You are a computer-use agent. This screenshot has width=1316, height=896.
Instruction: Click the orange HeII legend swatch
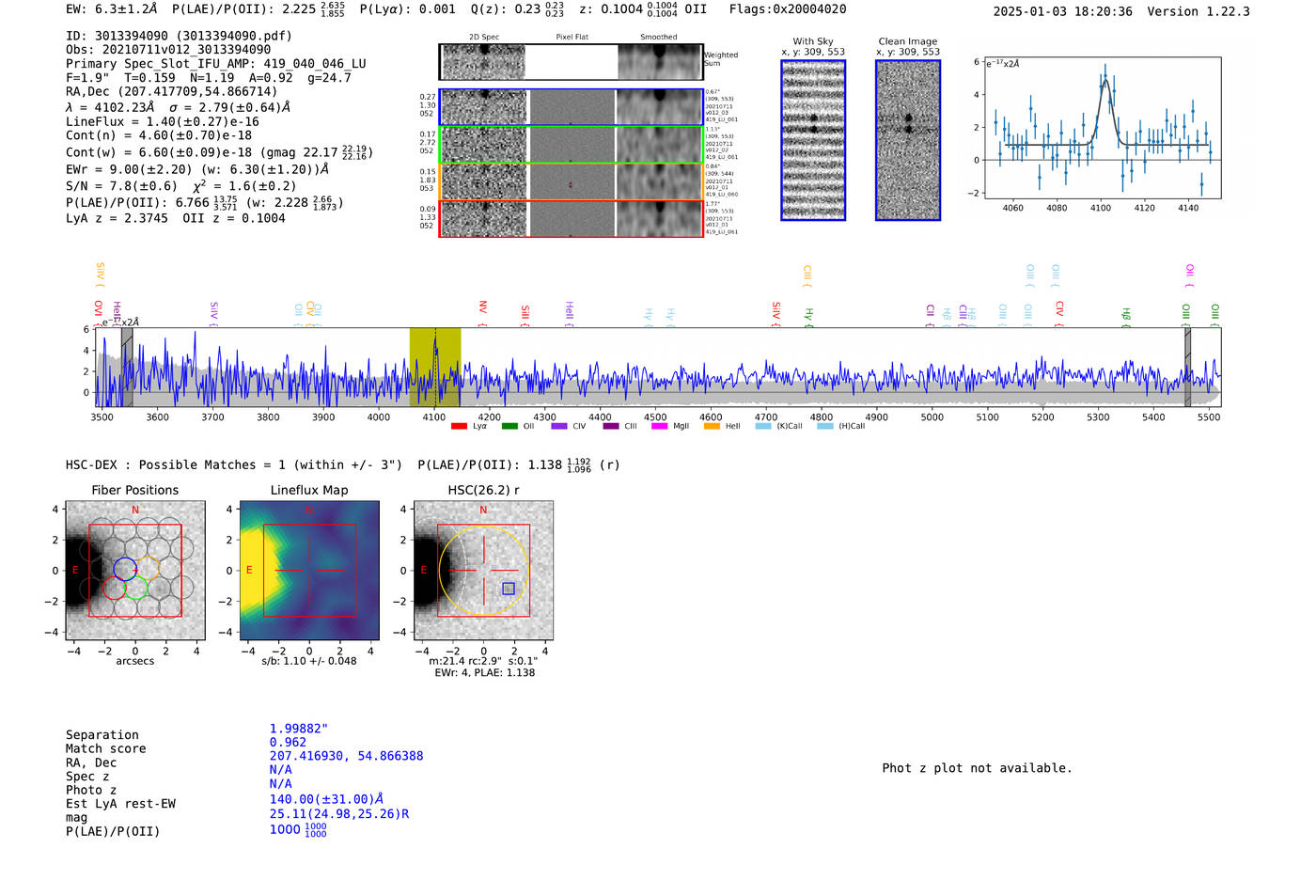point(712,427)
